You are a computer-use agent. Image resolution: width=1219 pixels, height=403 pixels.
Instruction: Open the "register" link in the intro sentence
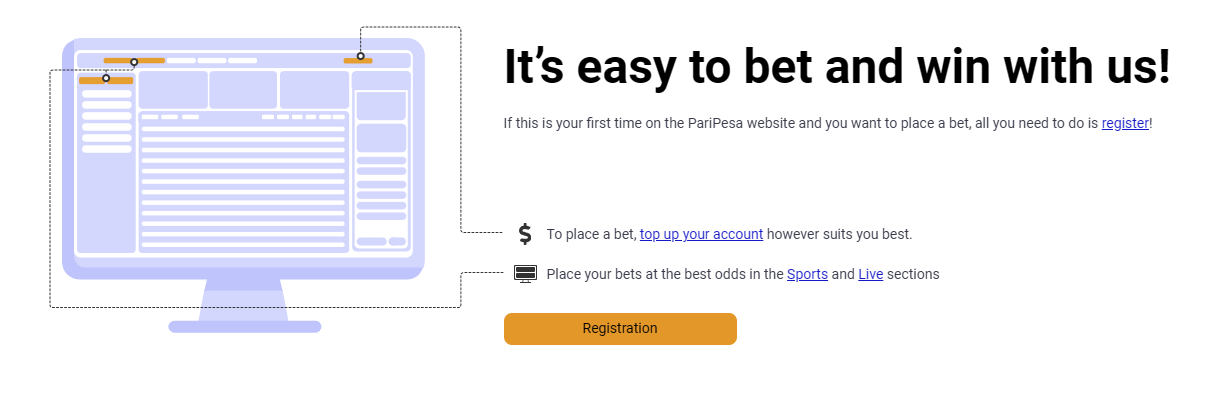pyautogui.click(x=1125, y=123)
